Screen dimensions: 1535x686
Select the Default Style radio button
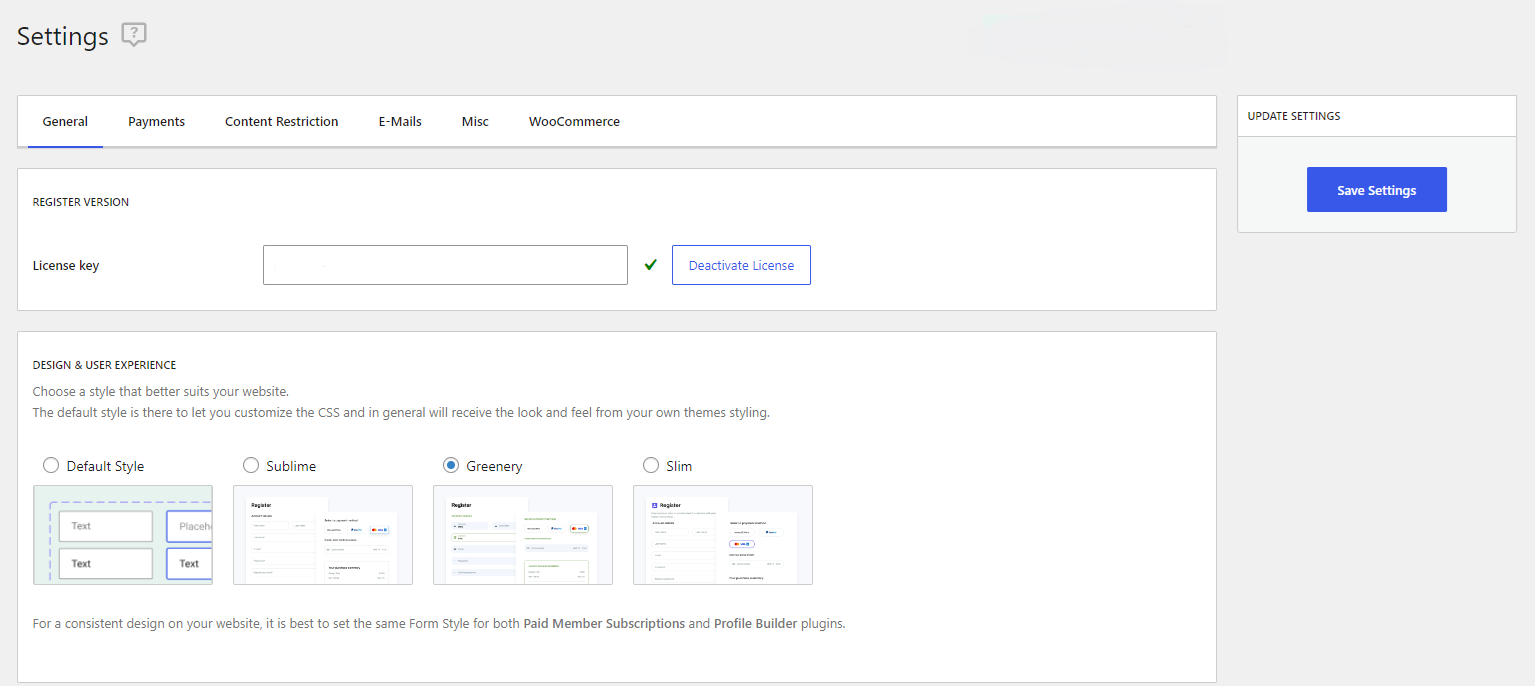coord(51,465)
